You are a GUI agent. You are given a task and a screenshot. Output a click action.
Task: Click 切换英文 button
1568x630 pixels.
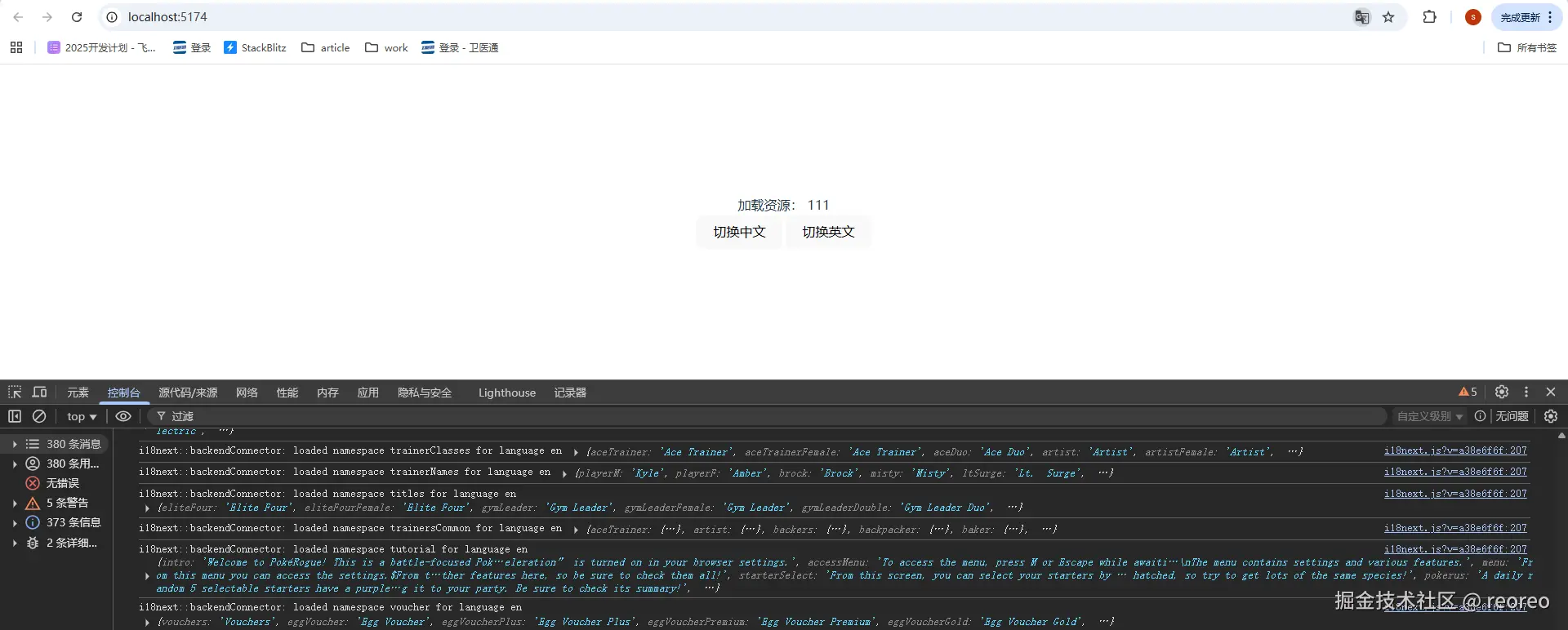click(x=828, y=232)
